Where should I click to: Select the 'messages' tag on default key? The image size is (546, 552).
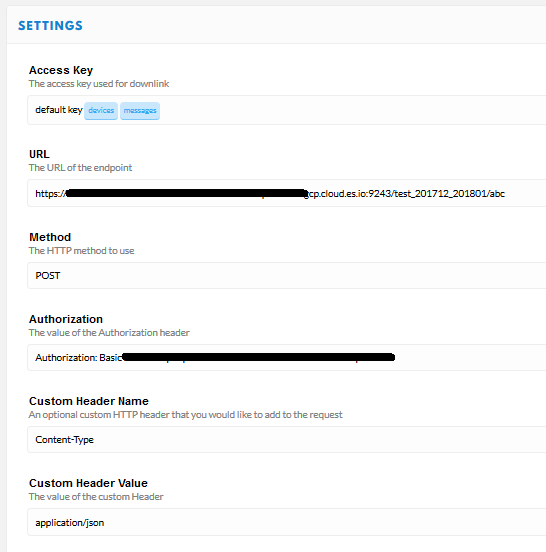tap(140, 111)
